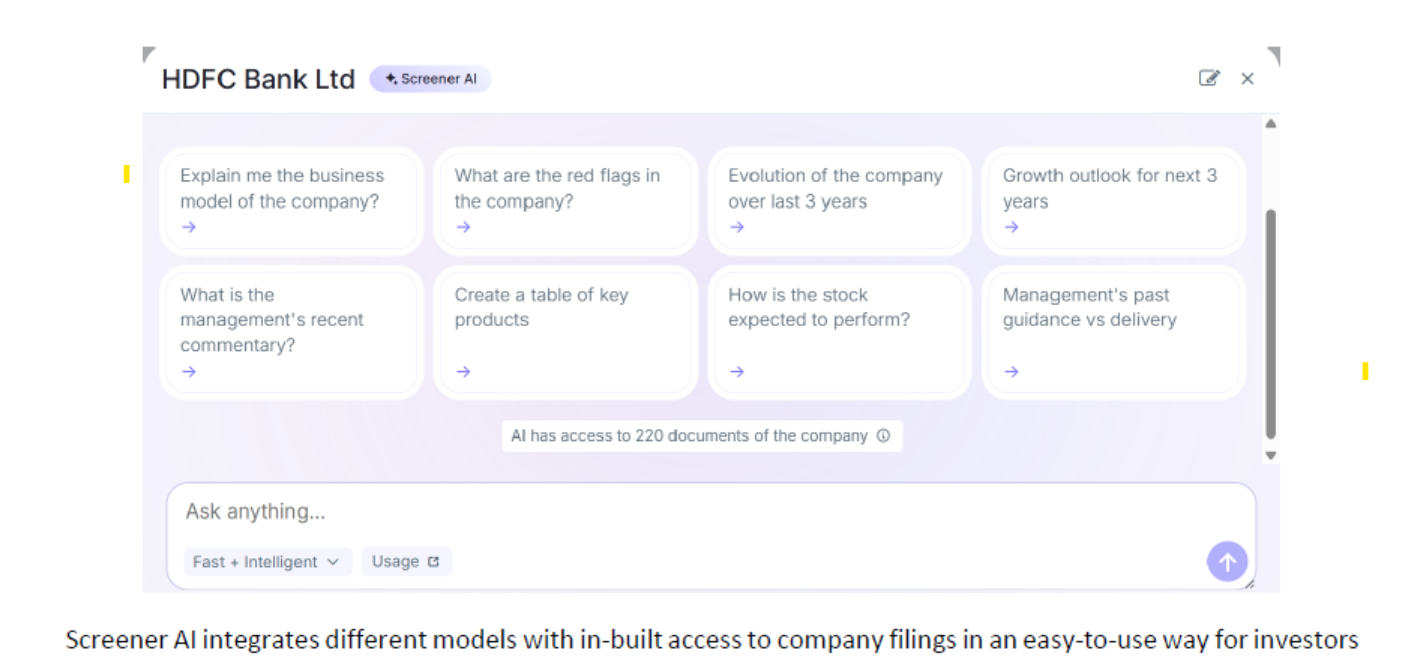Open the Usage external link
1401x669 pixels.
pyautogui.click(x=406, y=562)
